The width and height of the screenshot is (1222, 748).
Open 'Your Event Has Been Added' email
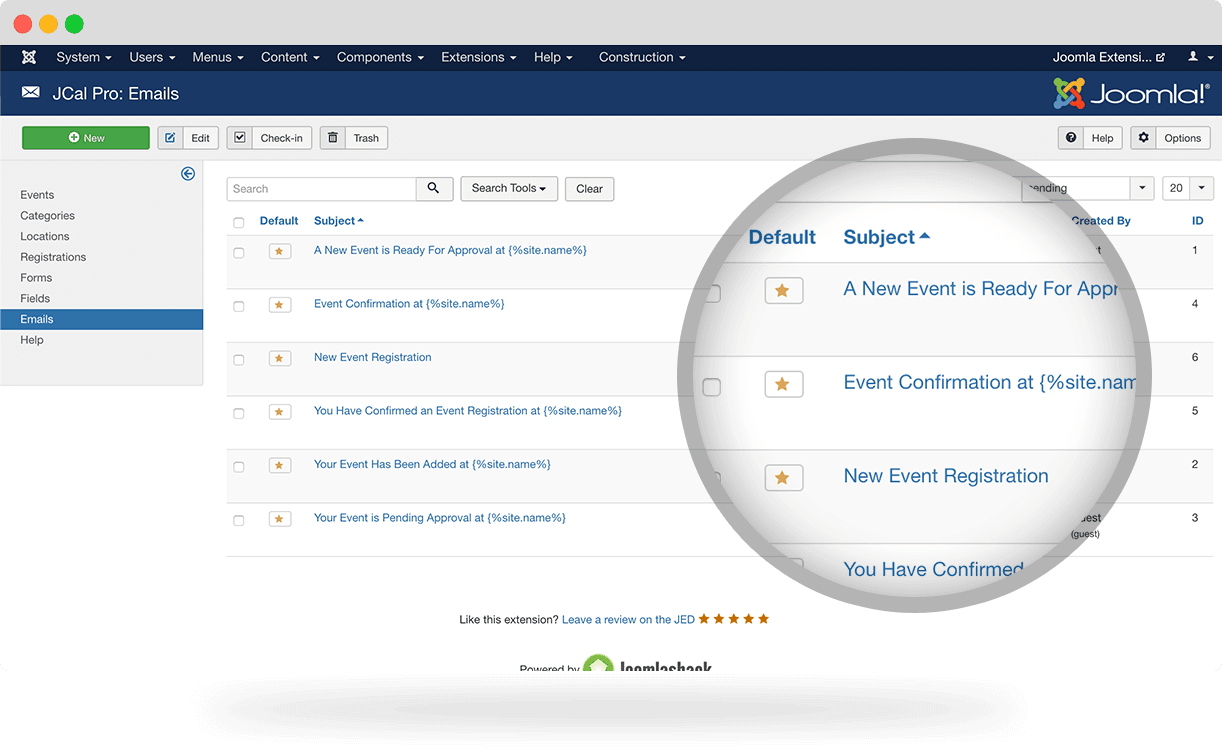click(x=432, y=464)
